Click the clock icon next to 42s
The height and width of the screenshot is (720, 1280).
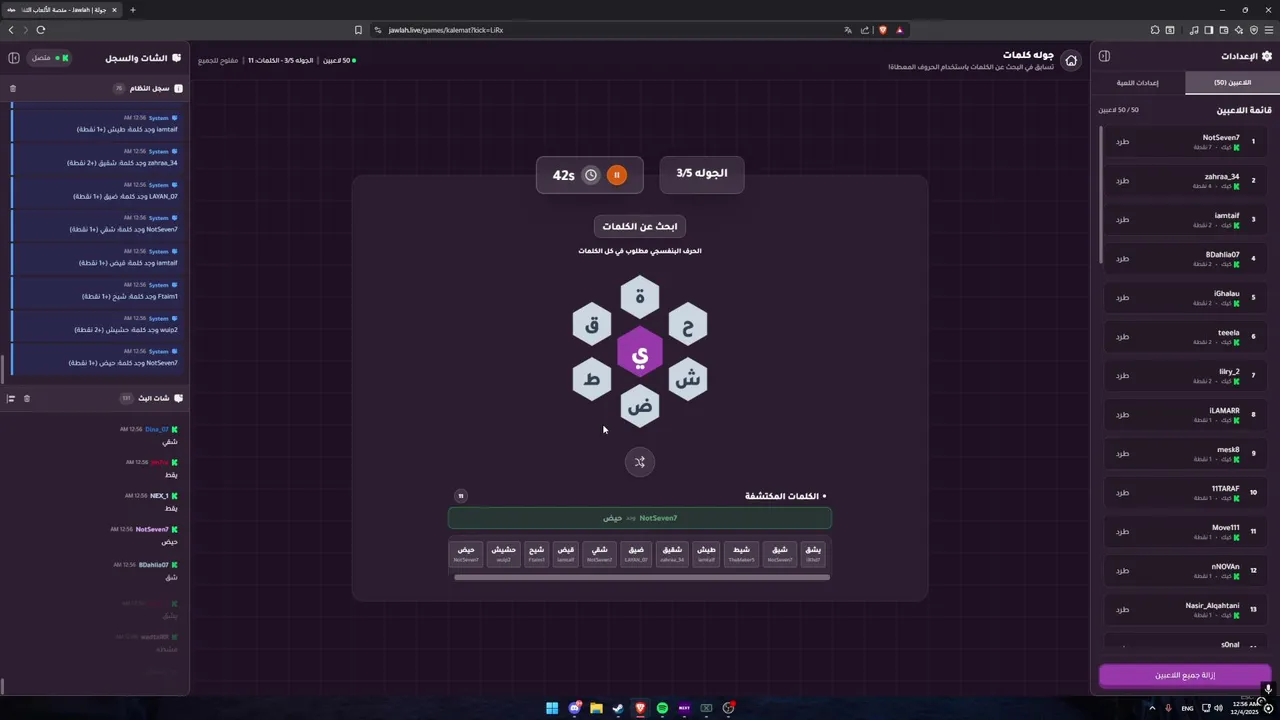pyautogui.click(x=591, y=175)
